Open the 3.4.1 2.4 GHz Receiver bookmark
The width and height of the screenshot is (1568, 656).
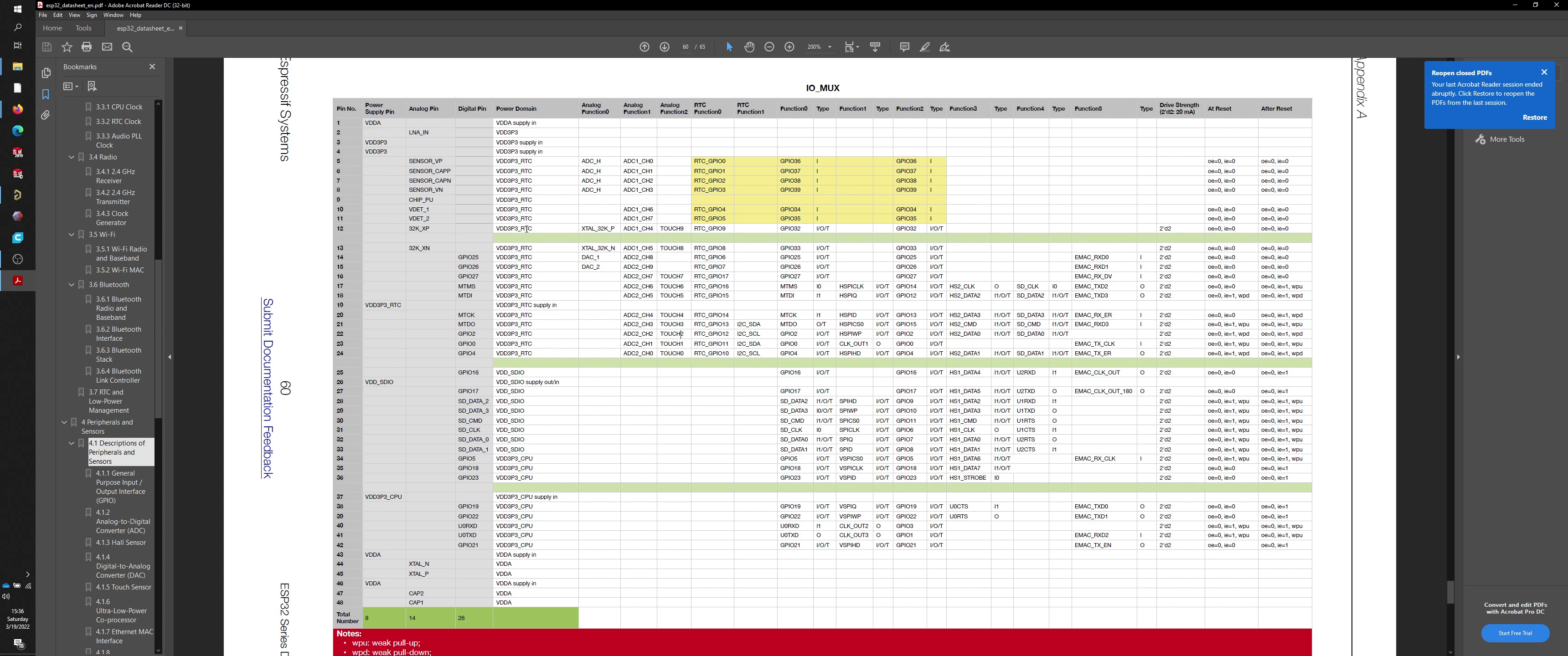116,176
